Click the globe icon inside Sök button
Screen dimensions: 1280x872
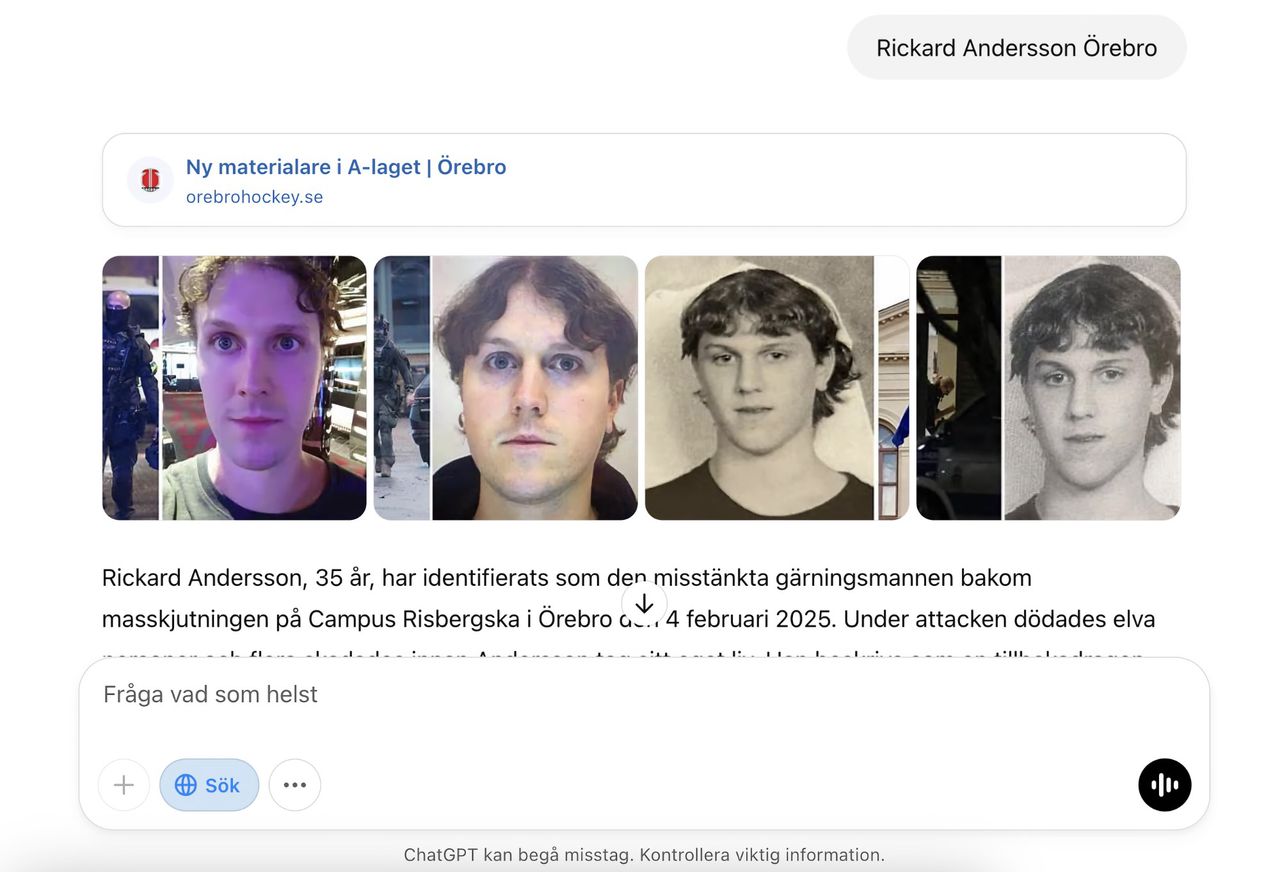[x=186, y=785]
